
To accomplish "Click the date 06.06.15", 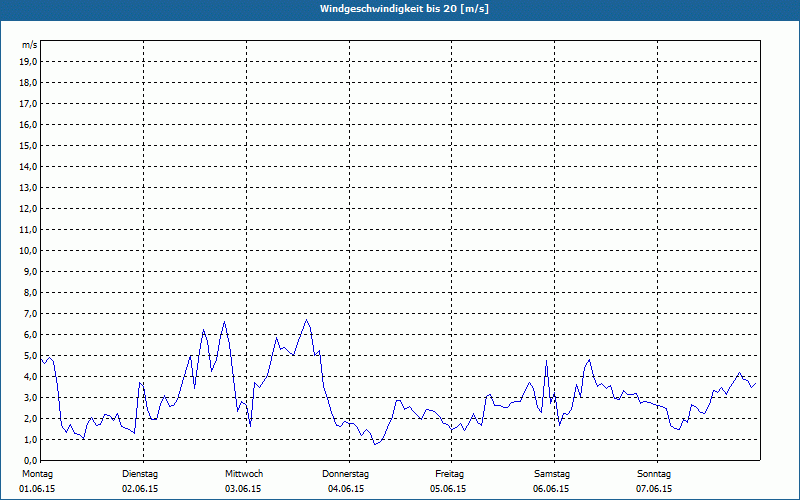I will [551, 489].
